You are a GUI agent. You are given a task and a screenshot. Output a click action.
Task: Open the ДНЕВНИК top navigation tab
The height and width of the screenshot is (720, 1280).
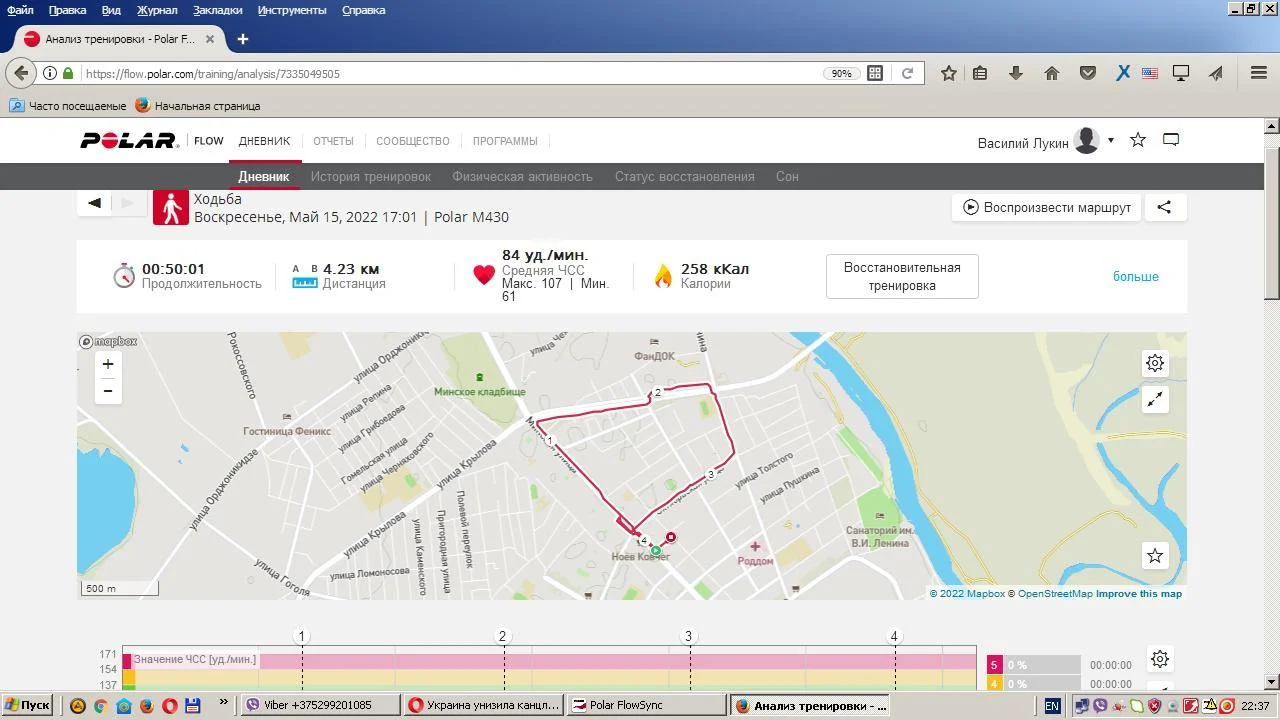pos(264,141)
